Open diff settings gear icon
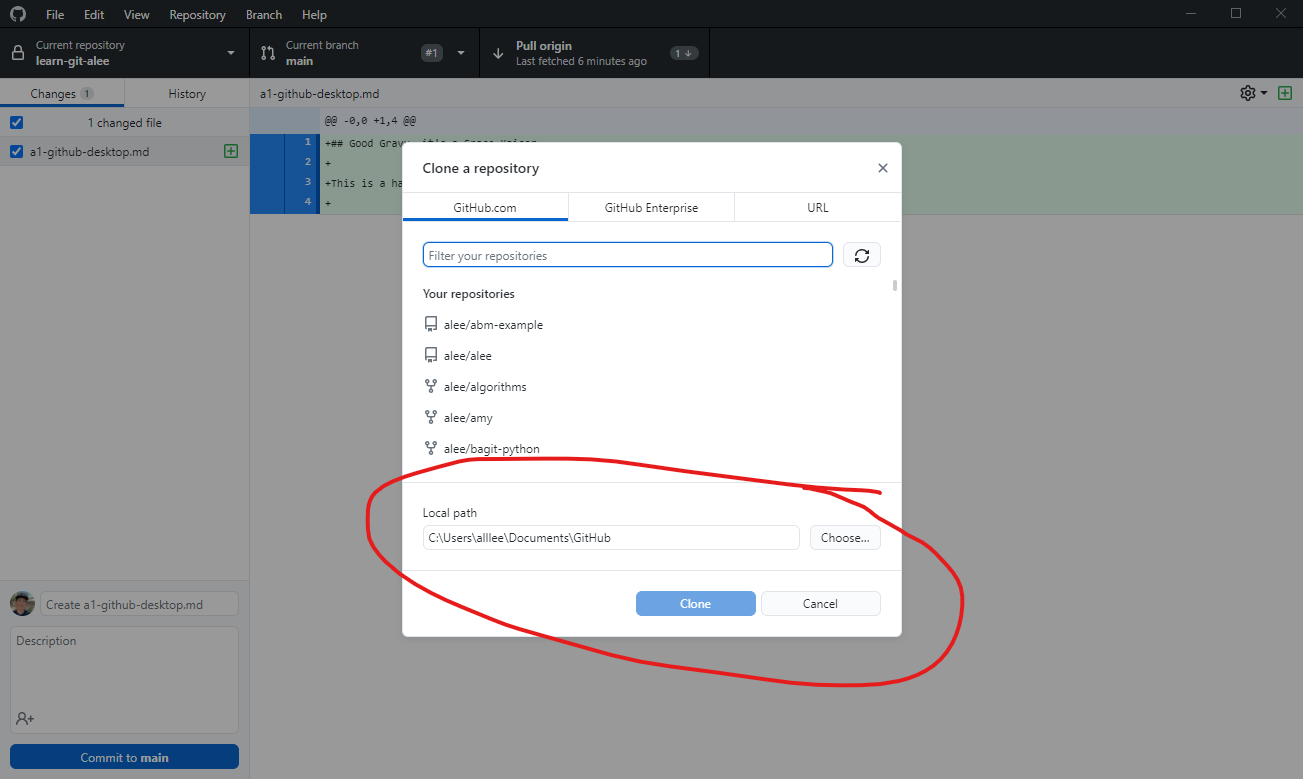 point(1248,93)
